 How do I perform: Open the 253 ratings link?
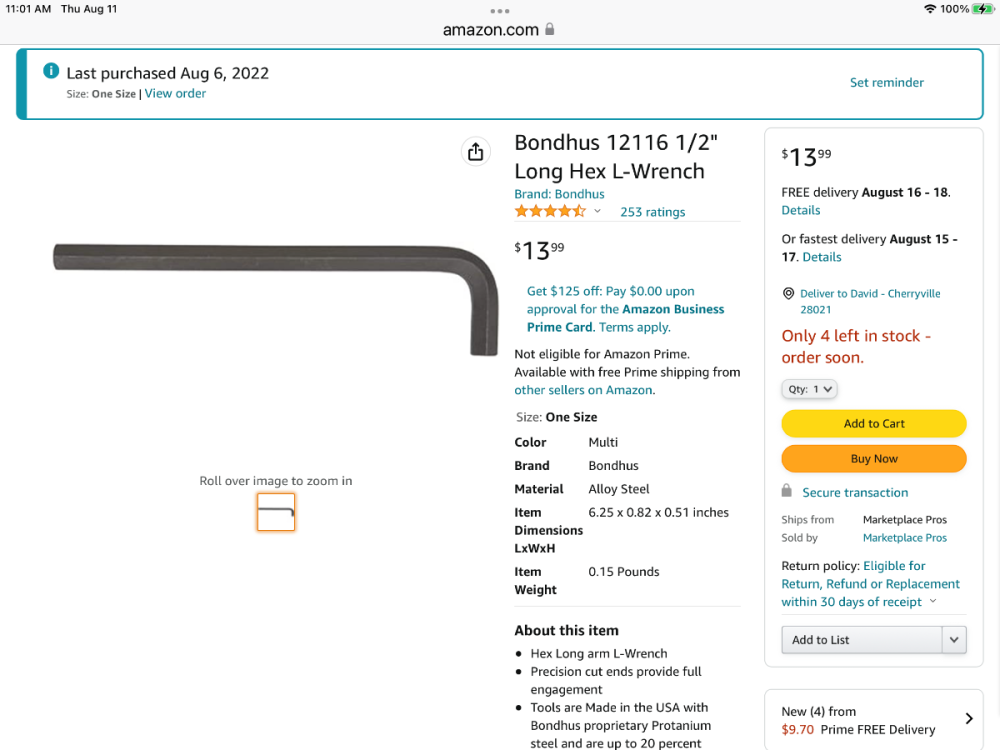tap(652, 212)
